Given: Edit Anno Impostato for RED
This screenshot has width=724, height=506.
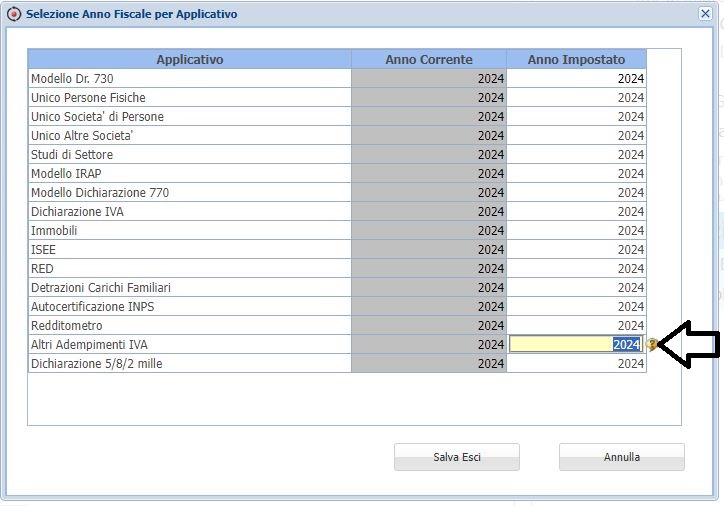Looking at the screenshot, I should (x=576, y=268).
